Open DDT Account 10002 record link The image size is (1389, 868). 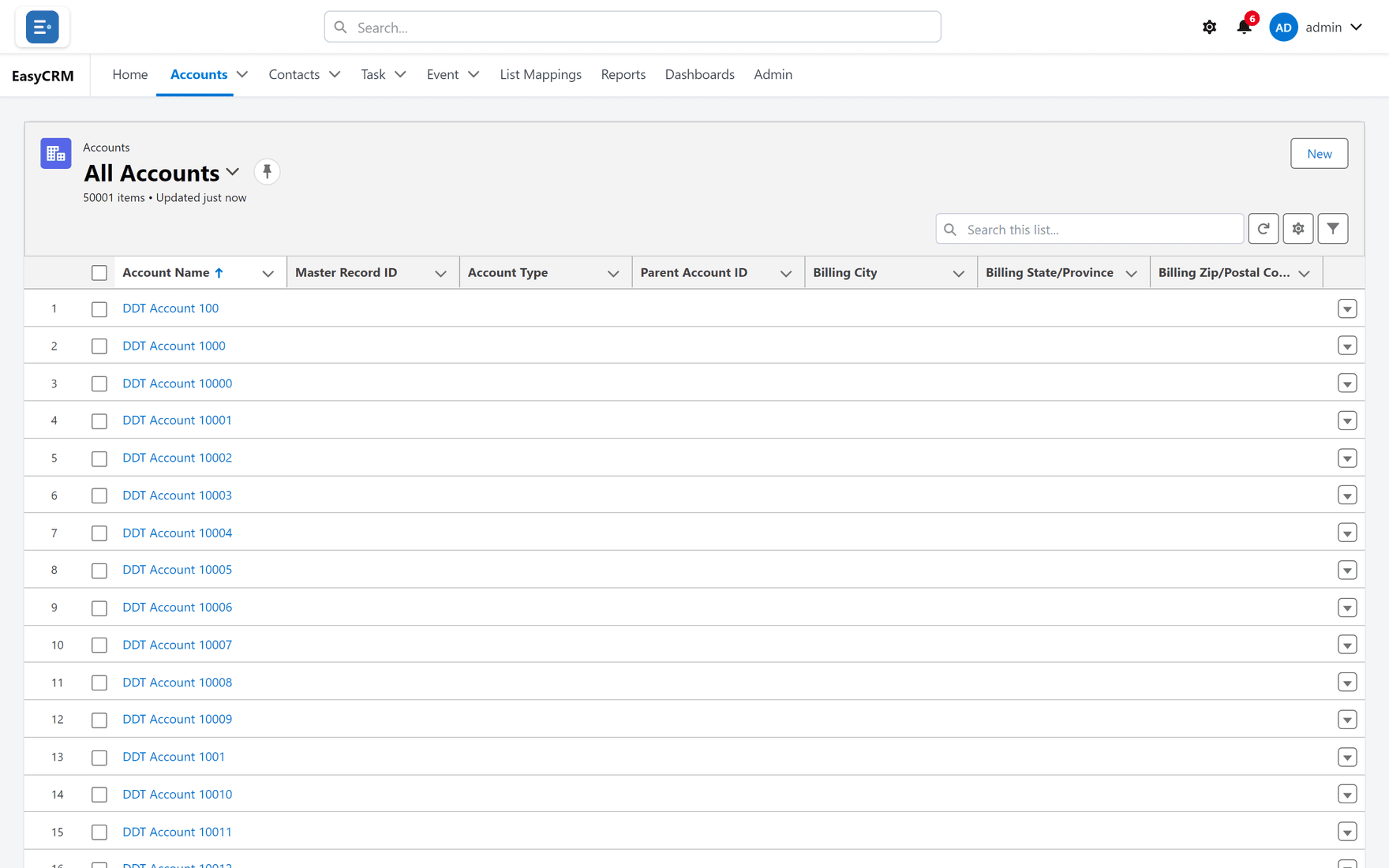(177, 458)
